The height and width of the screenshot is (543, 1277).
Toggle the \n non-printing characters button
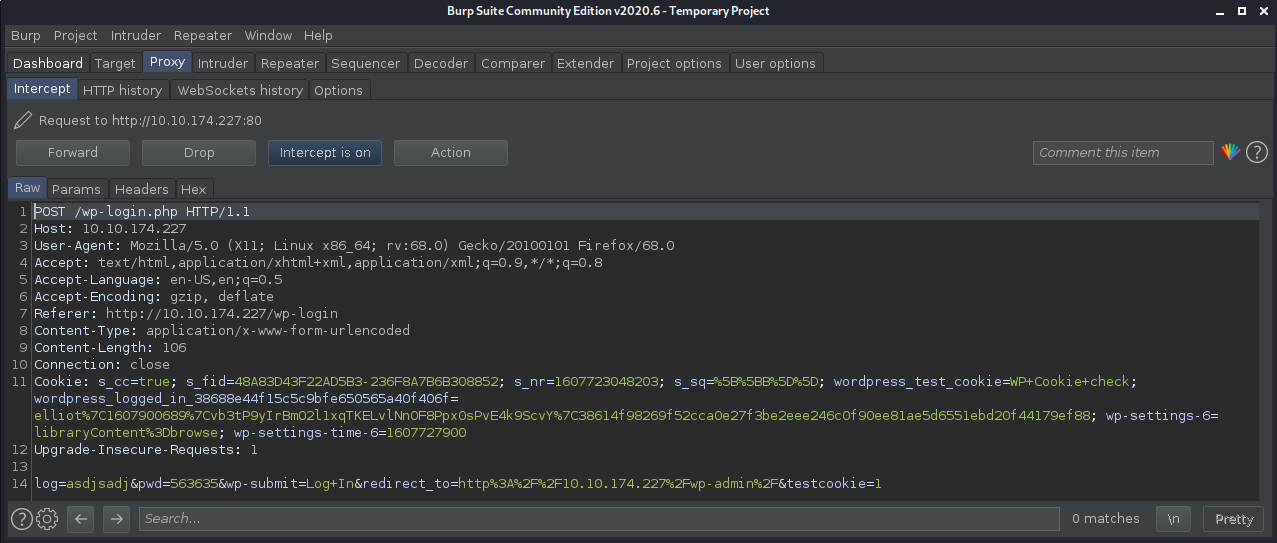[x=1173, y=518]
